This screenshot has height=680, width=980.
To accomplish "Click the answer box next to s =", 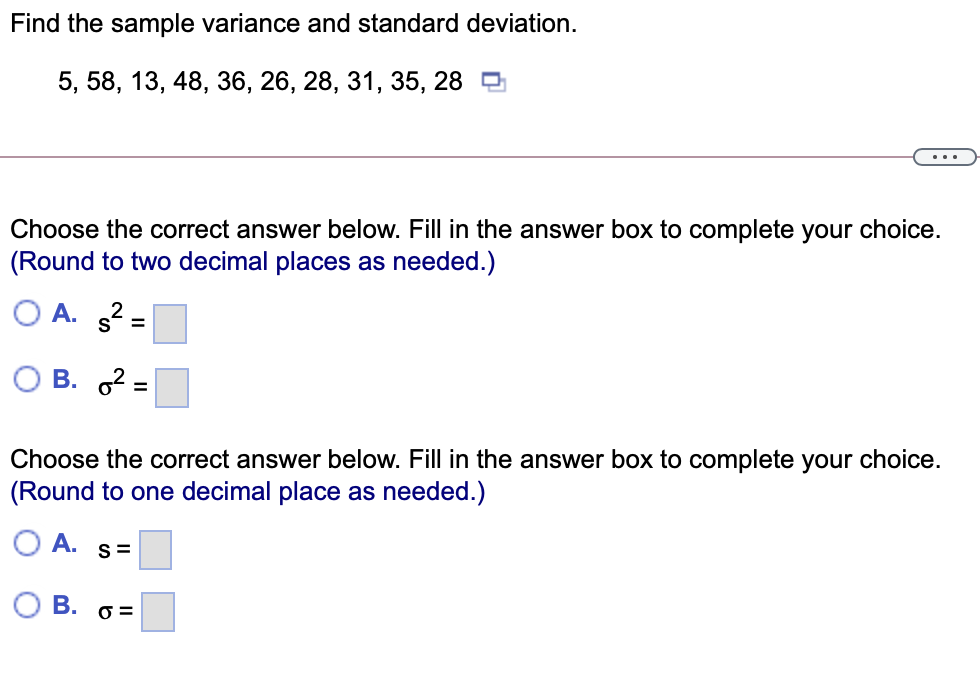I will [x=156, y=550].
